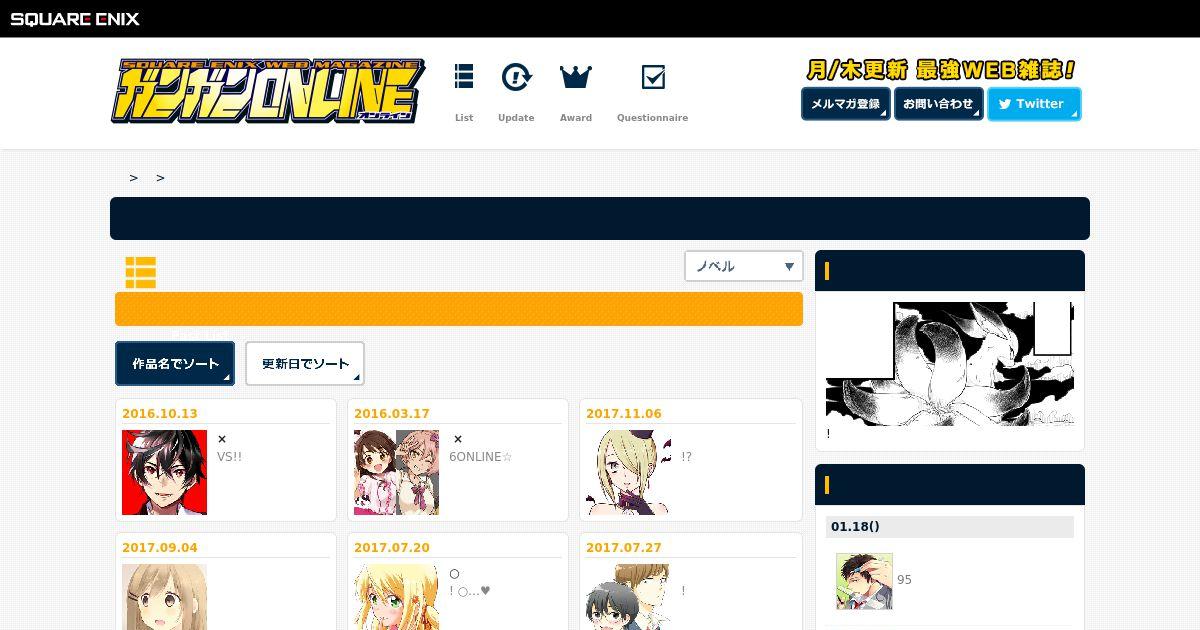Click the お問い合わせ button

(x=938, y=104)
